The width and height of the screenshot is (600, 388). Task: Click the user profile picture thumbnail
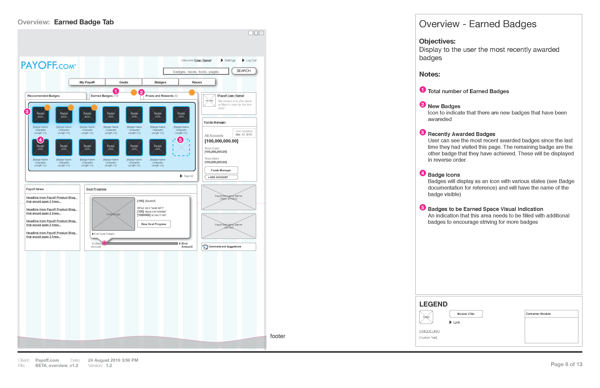pos(209,101)
